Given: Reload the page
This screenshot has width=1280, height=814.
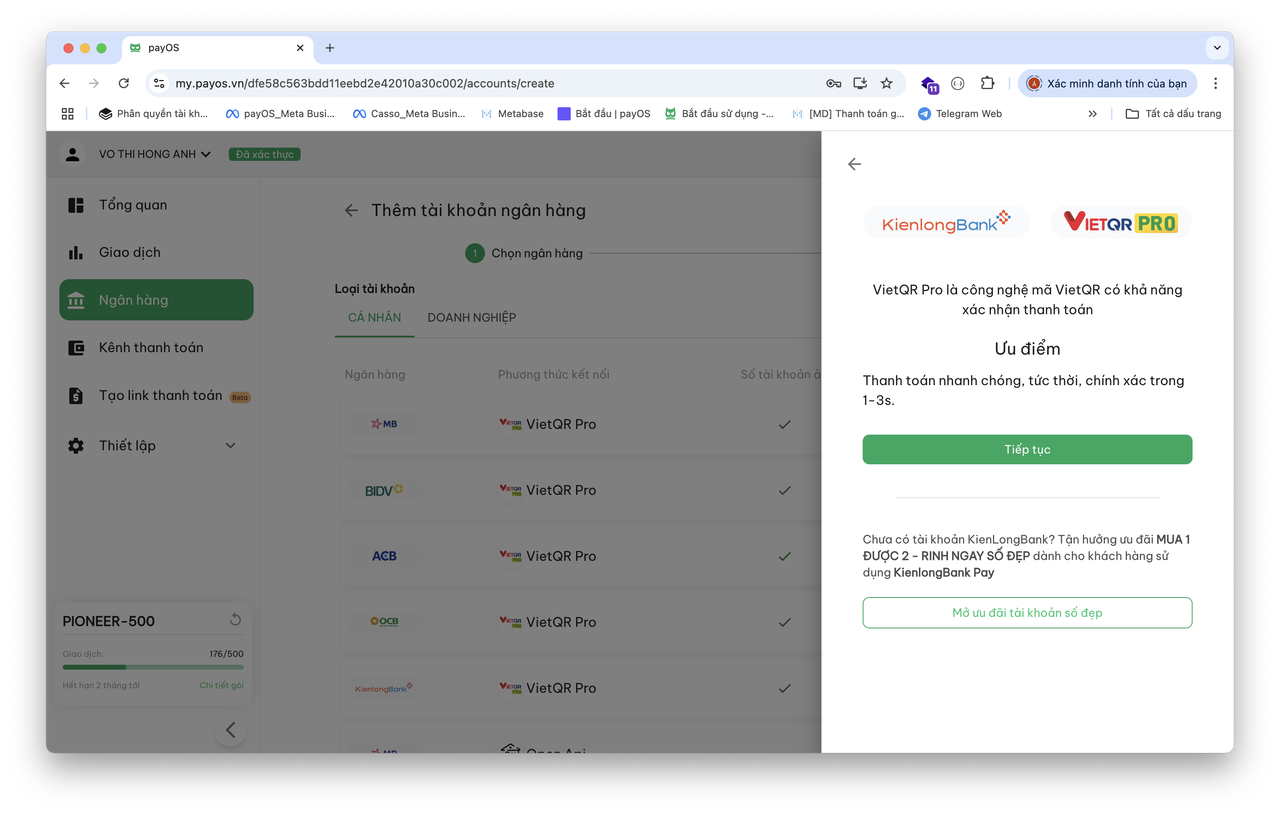Looking at the screenshot, I should (x=123, y=83).
